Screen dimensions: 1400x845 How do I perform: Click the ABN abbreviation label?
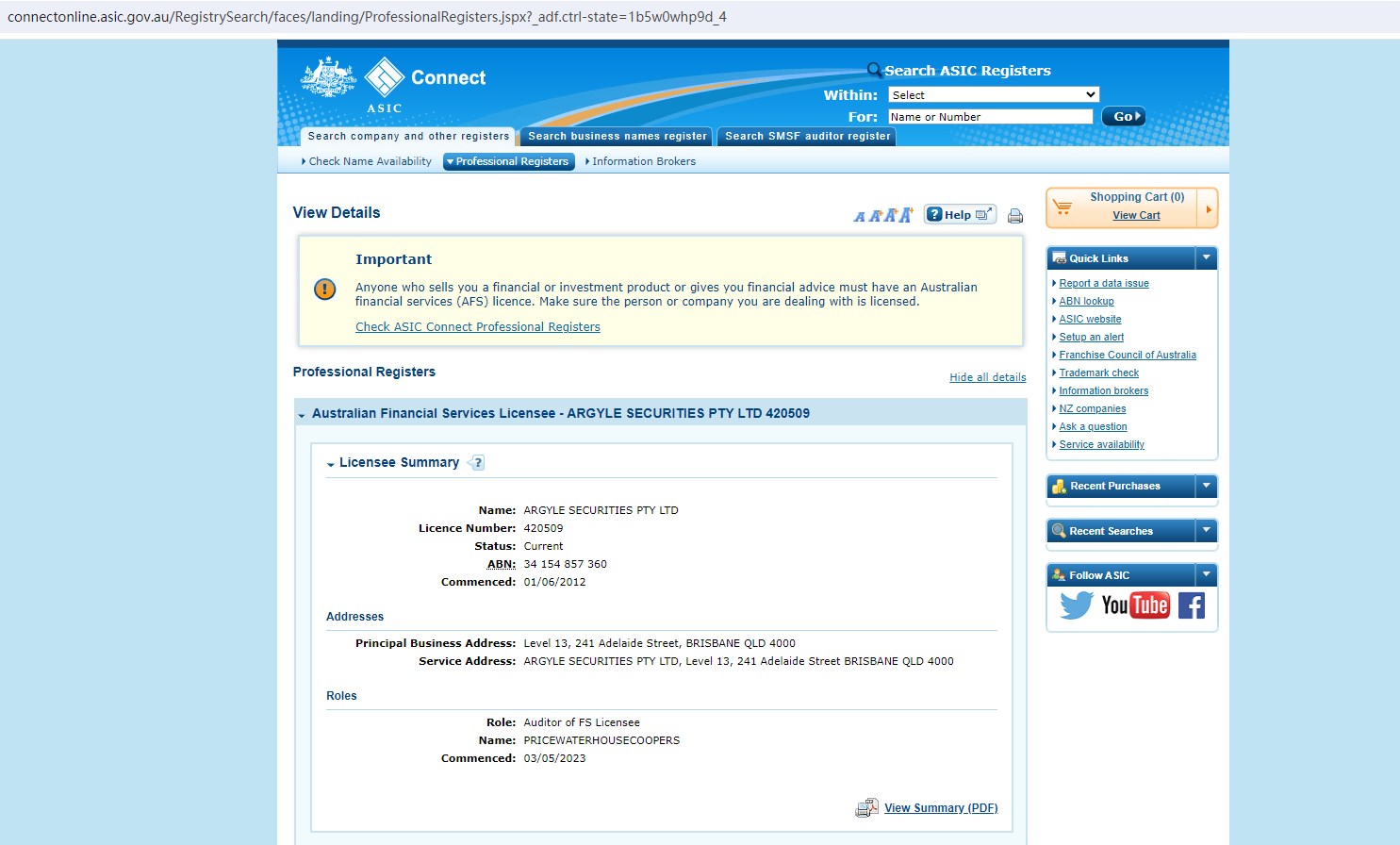tap(501, 564)
